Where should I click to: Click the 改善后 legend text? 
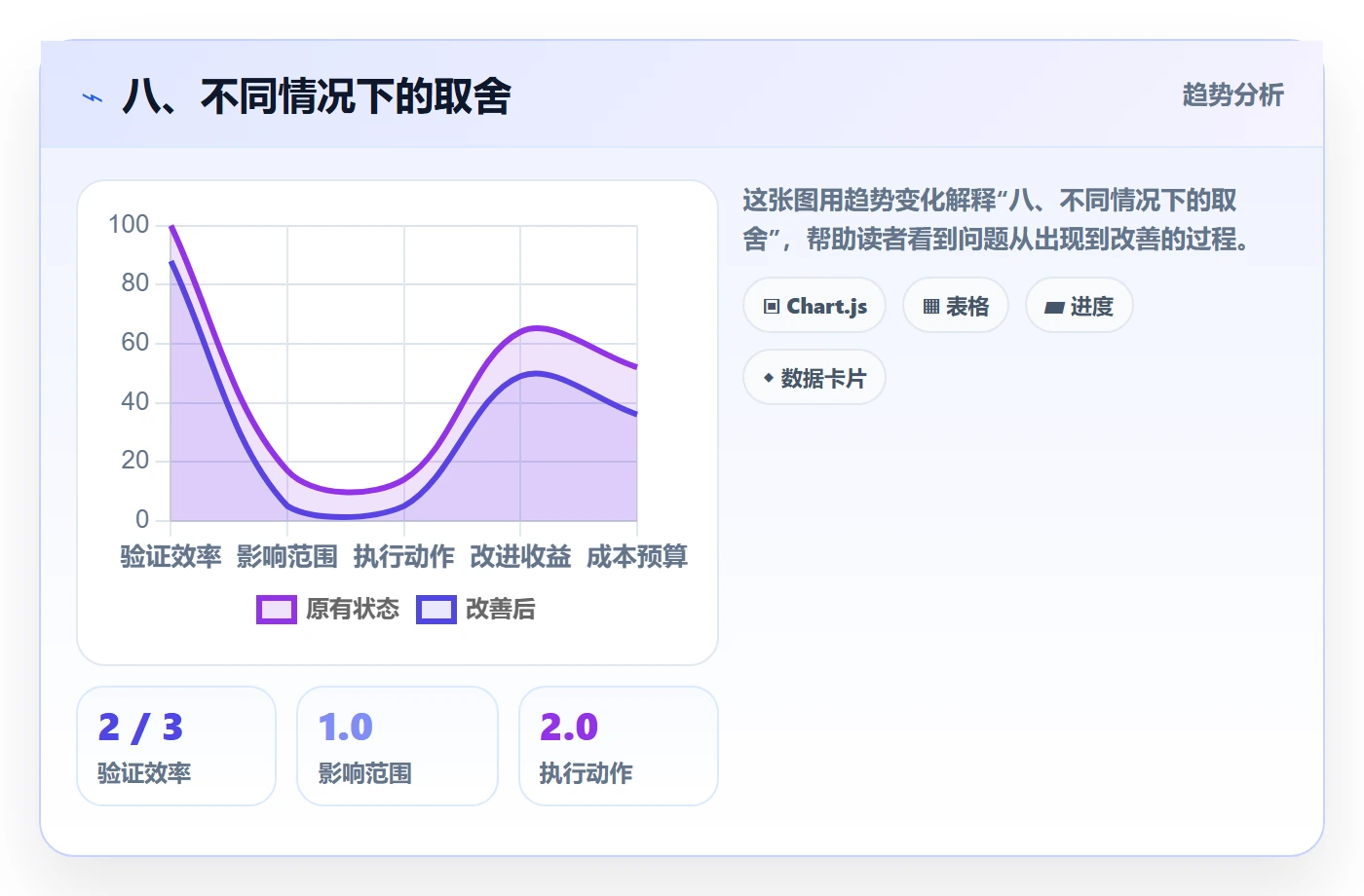pos(501,610)
